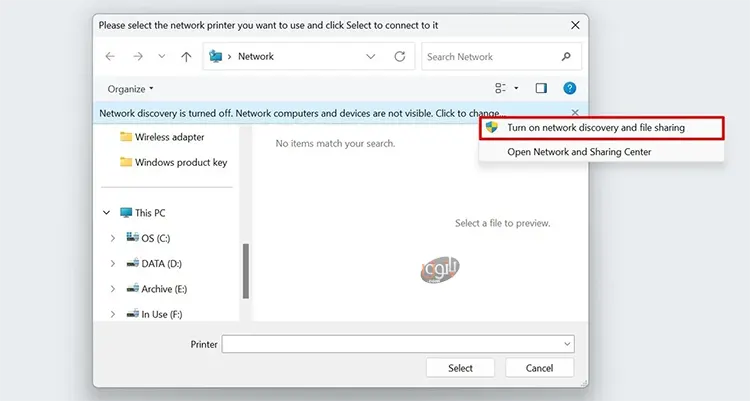Screen dimensions: 750x401
Task: Select Network in the address breadcrumb
Action: pos(256,56)
